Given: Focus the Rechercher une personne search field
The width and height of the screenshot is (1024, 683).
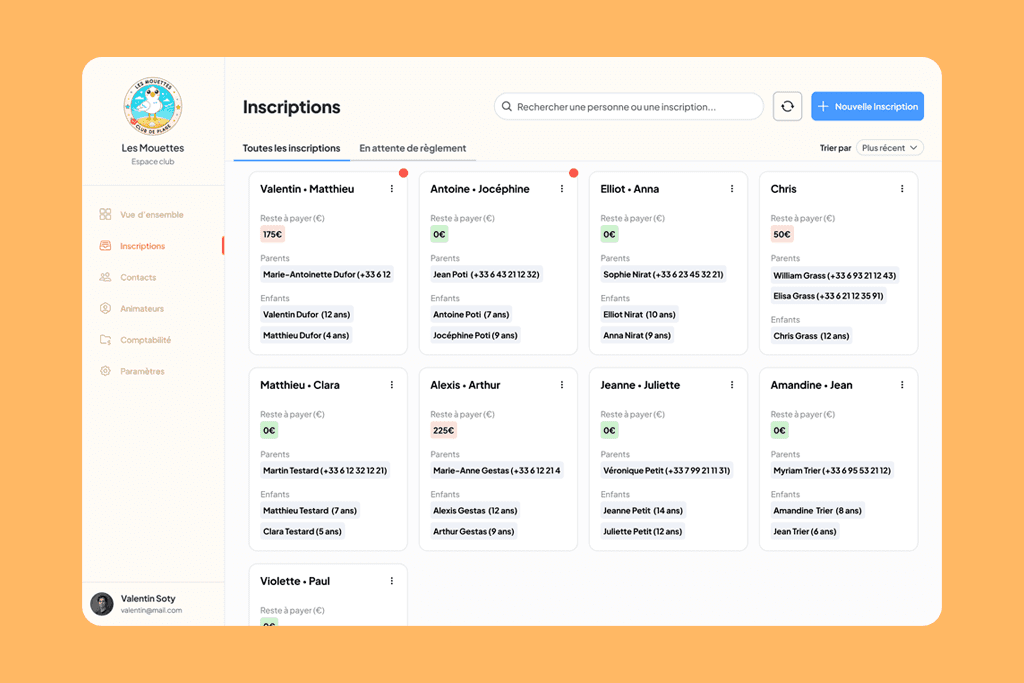Looking at the screenshot, I should [x=628, y=106].
